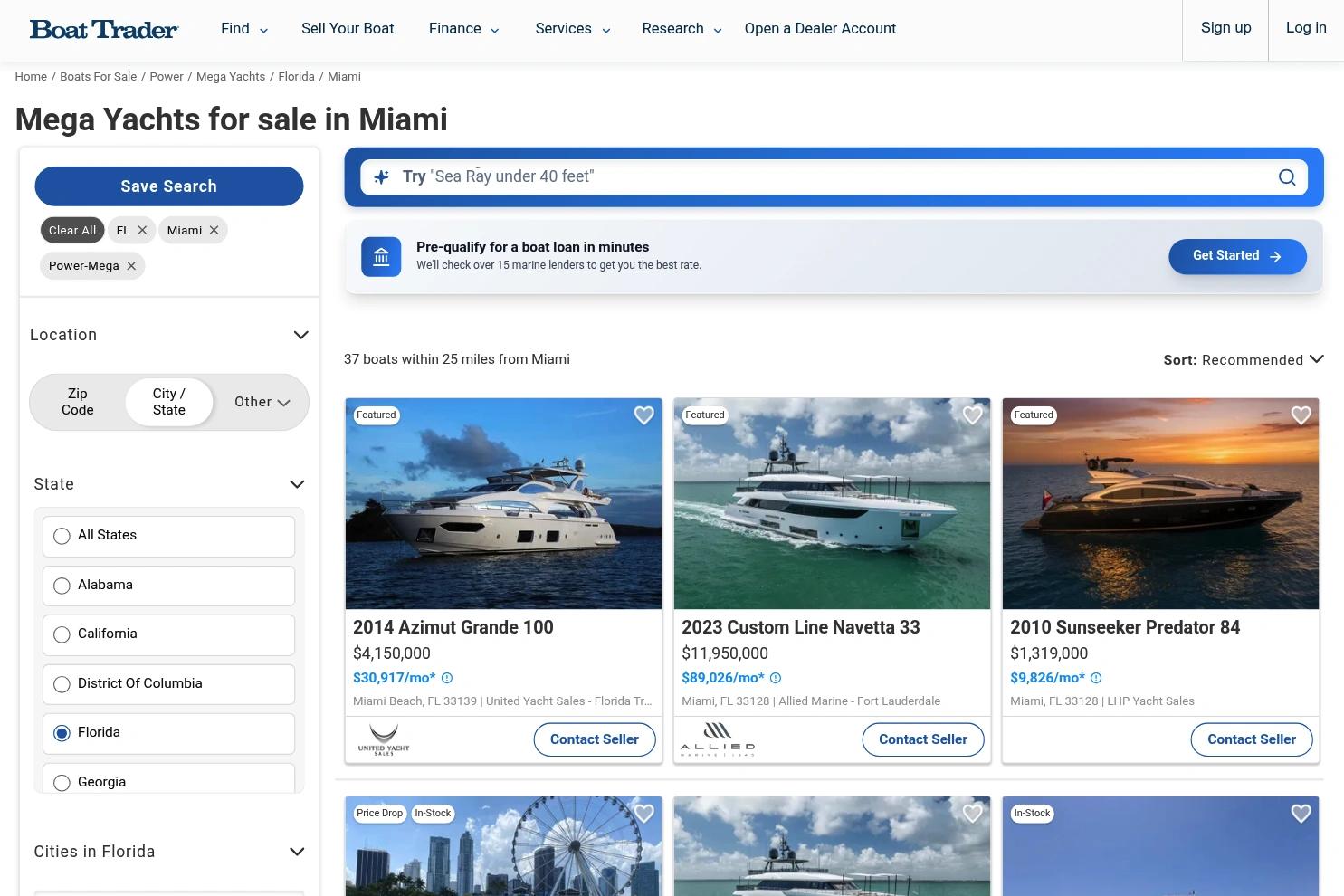Open the Find dropdown menu
Screen dimensions: 1344x896
(244, 29)
